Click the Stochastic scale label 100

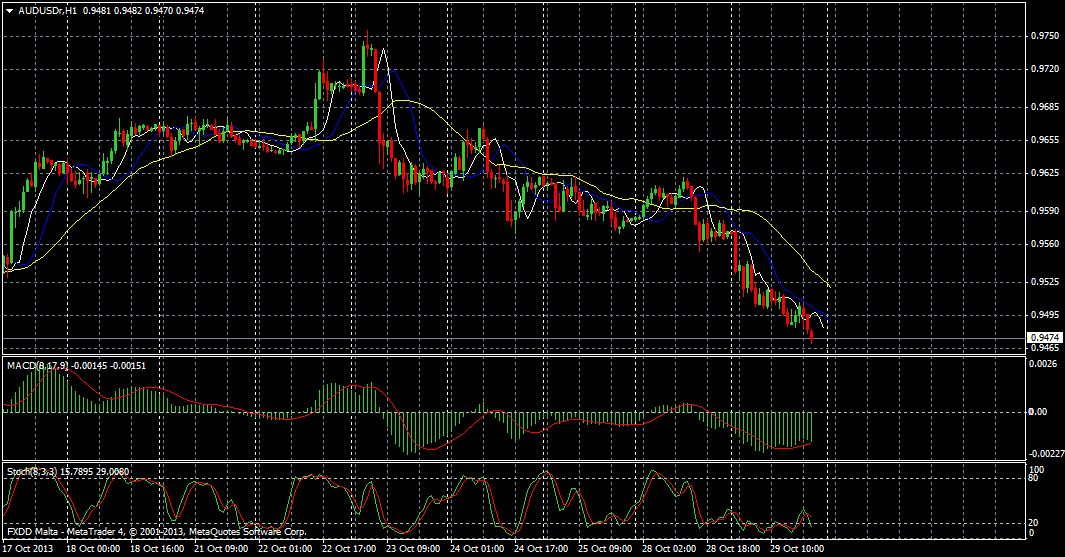[x=1037, y=469]
